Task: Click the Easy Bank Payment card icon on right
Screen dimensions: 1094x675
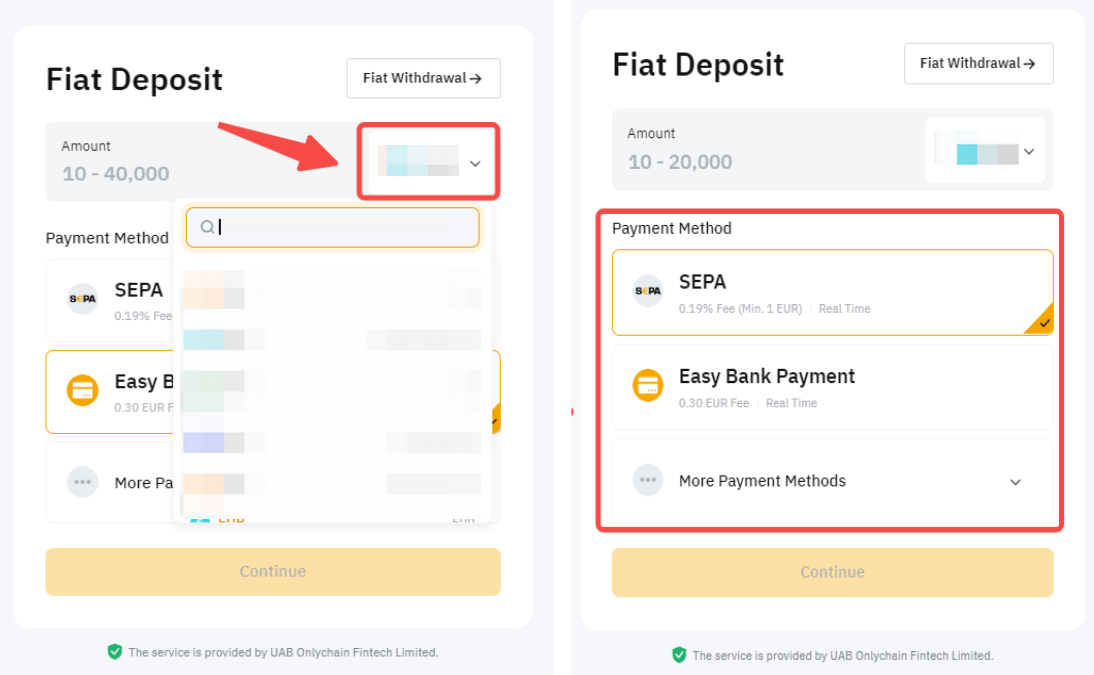Action: pos(648,385)
